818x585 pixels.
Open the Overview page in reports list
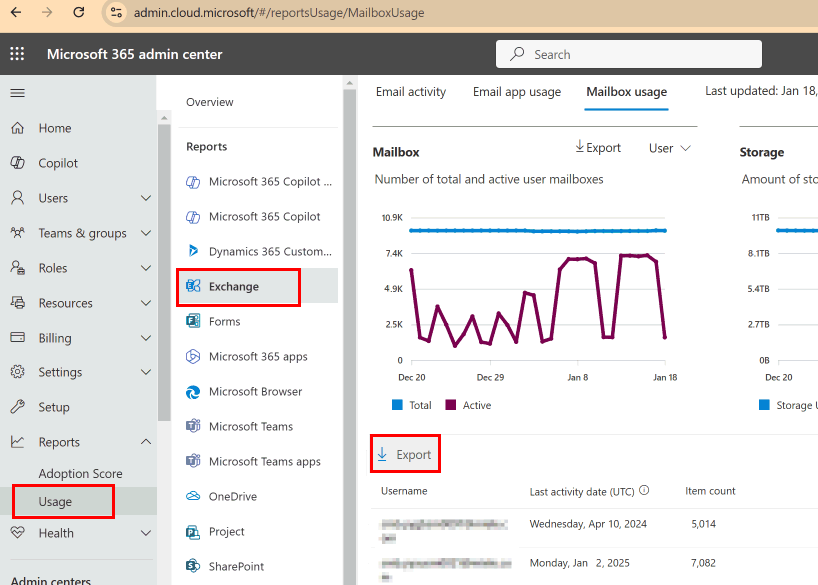[210, 102]
